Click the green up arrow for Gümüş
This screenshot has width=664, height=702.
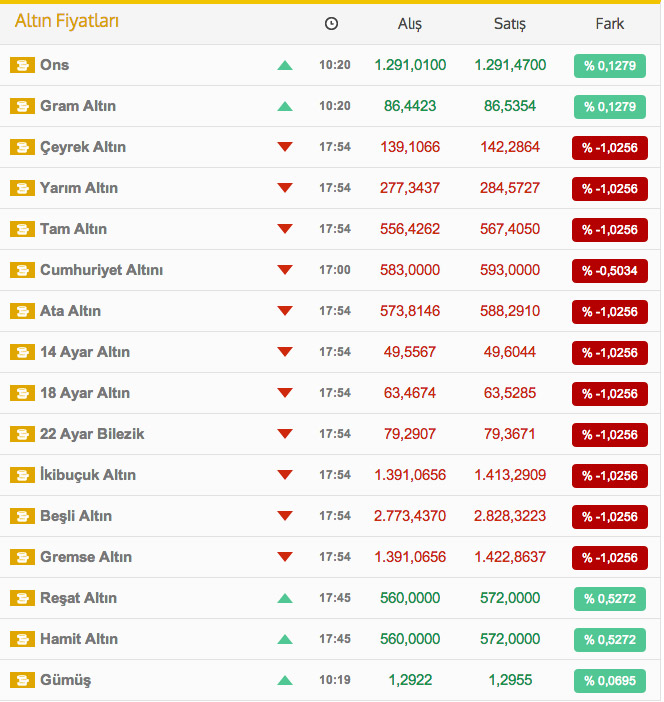(285, 681)
